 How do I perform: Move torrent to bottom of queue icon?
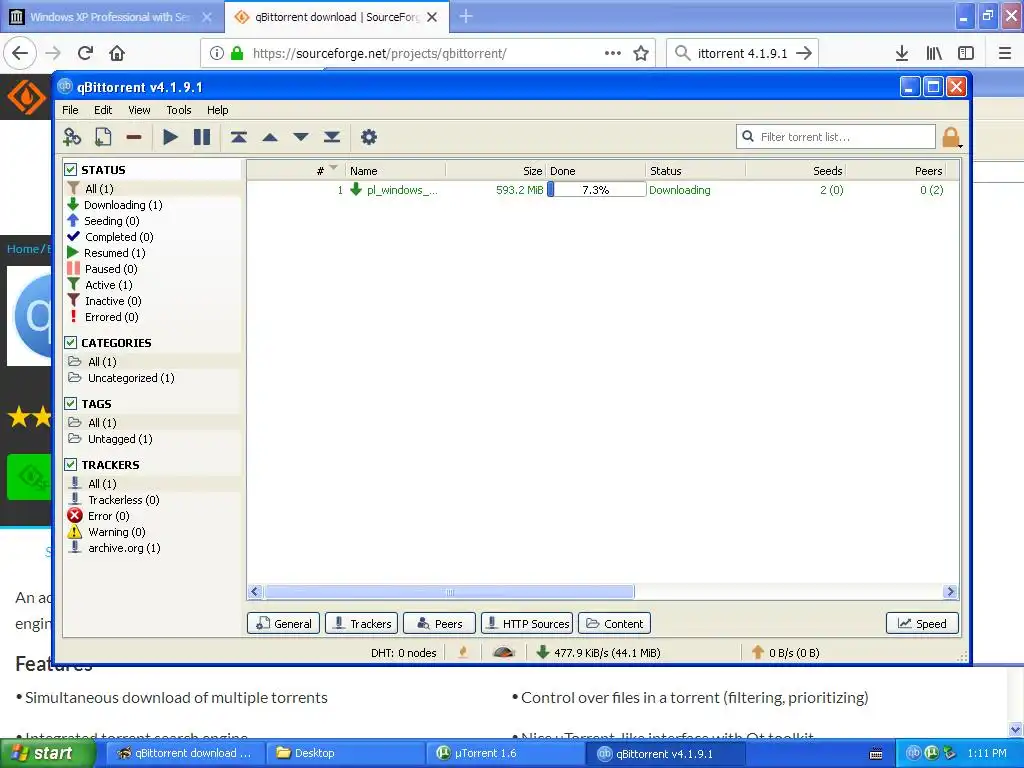332,137
